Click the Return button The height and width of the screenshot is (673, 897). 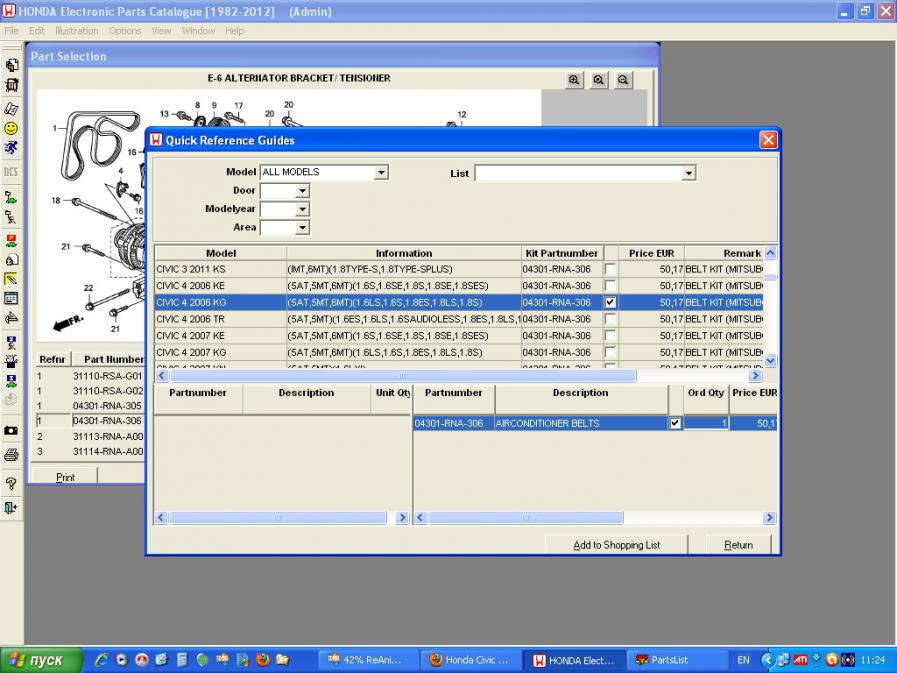(739, 545)
